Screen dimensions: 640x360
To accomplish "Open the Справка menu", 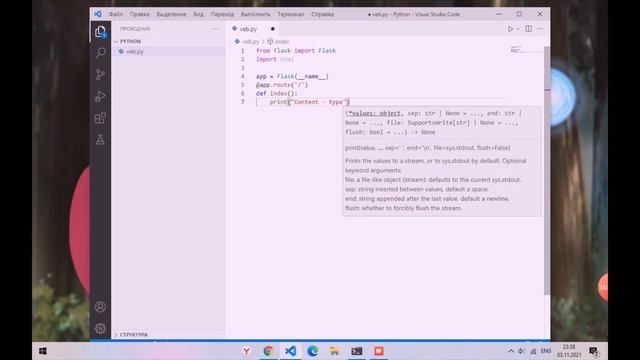I will [322, 14].
